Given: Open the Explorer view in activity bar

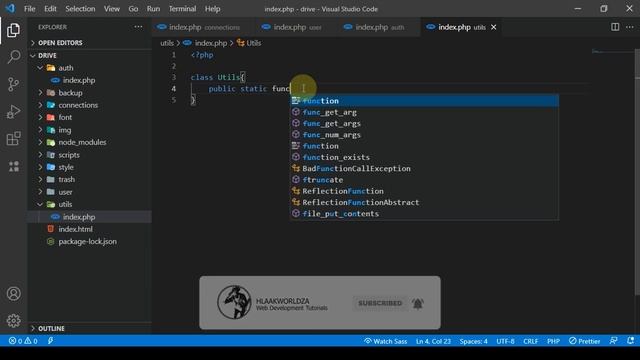Looking at the screenshot, I should click(x=13, y=30).
